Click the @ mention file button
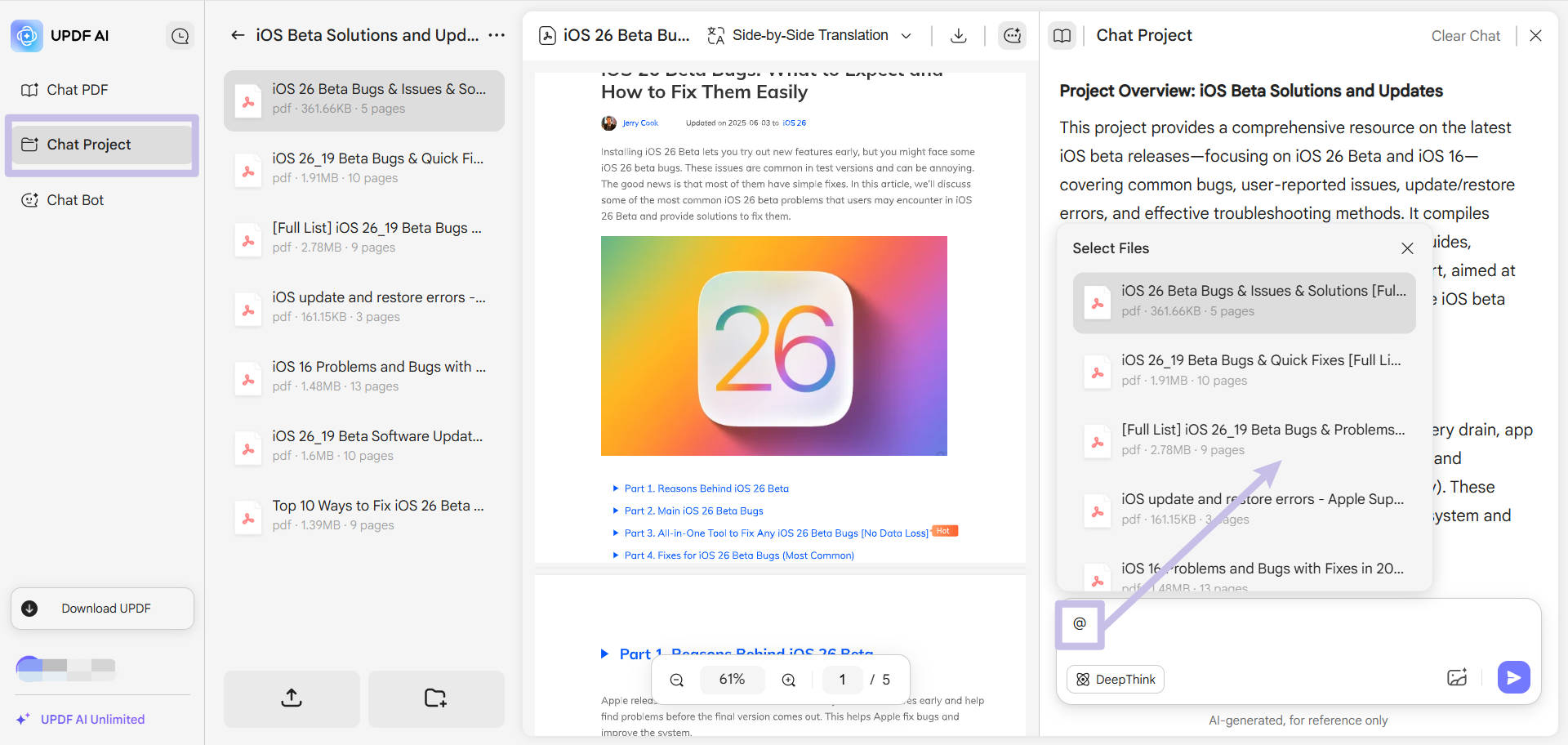This screenshot has width=1568, height=745. tap(1080, 624)
